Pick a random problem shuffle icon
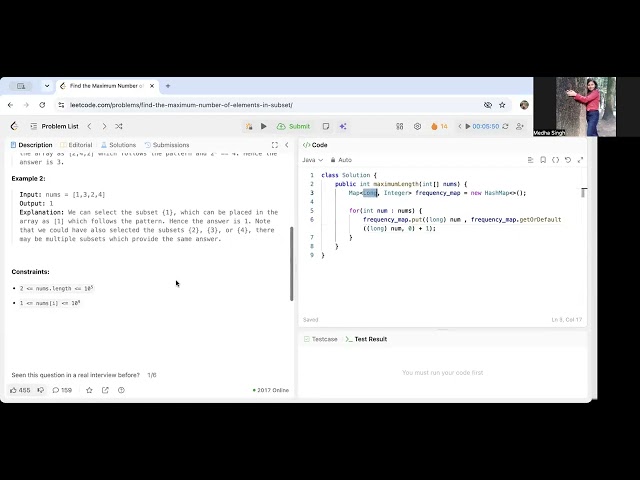This screenshot has width=640, height=480. coord(119,127)
